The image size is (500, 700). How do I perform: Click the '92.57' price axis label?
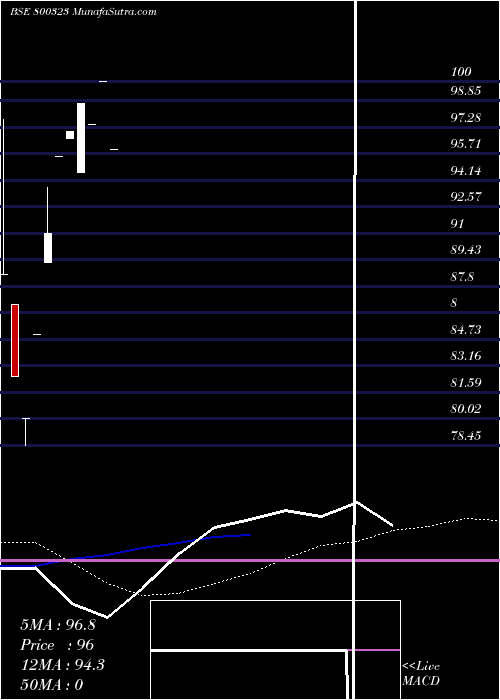[466, 196]
